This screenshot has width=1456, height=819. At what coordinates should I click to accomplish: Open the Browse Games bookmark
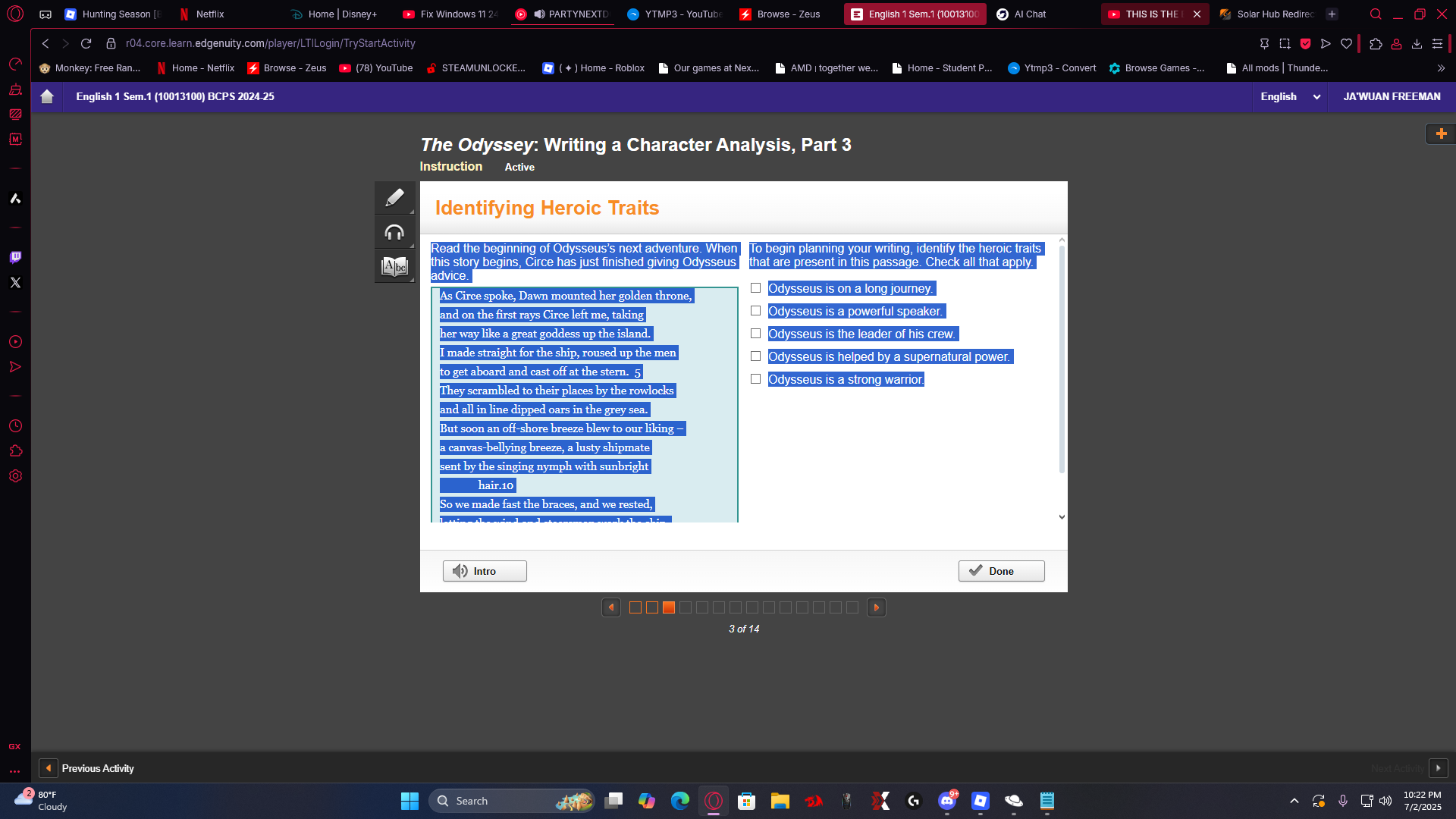1156,68
